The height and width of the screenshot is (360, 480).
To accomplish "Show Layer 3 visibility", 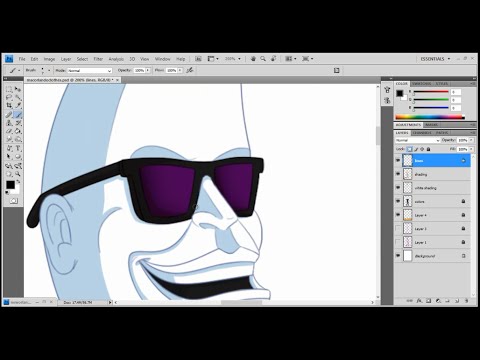I will [x=398, y=229].
